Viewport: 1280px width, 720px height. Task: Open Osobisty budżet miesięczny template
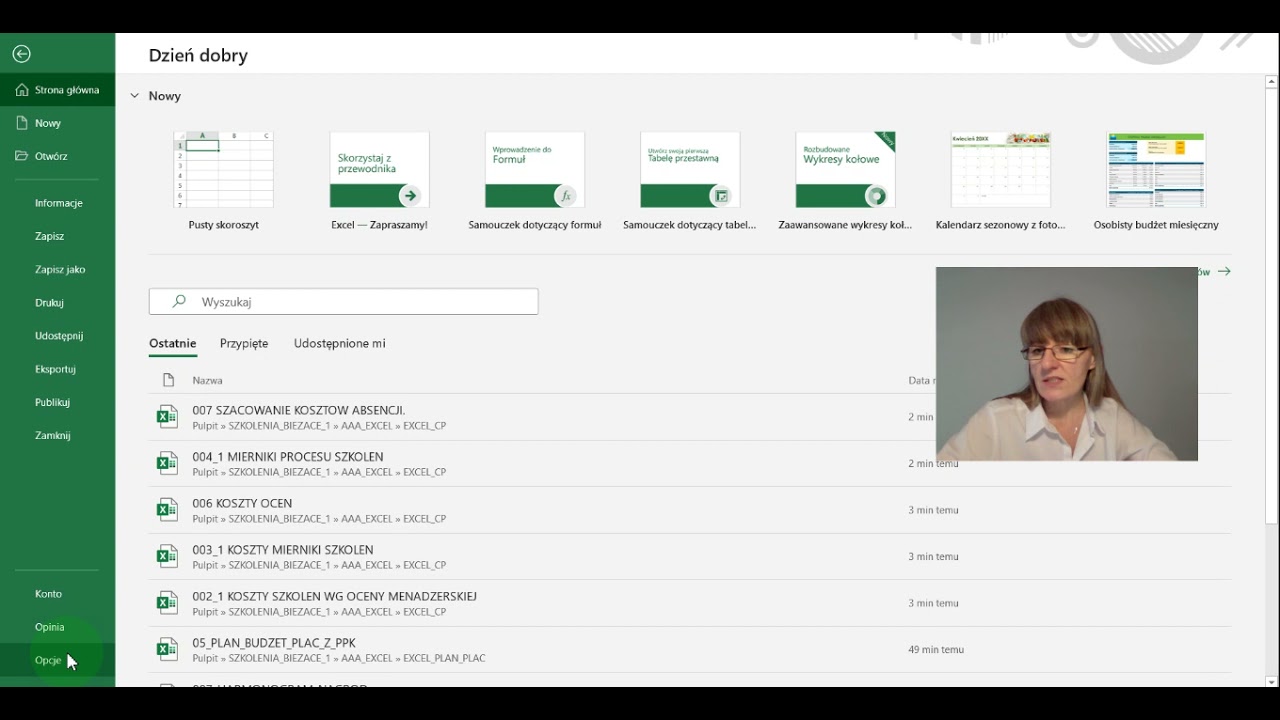click(x=1156, y=181)
